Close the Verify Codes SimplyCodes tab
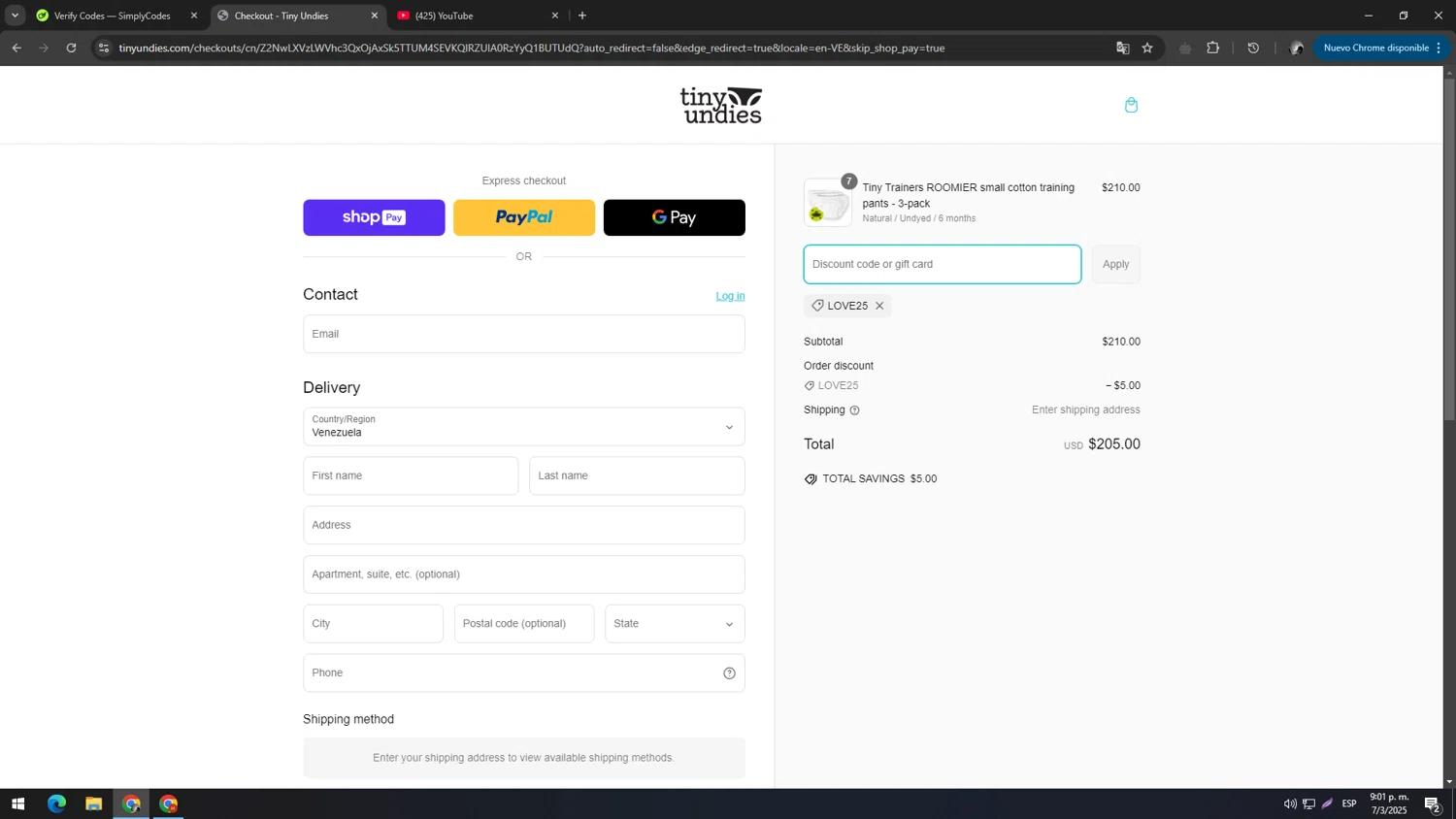 (x=194, y=16)
